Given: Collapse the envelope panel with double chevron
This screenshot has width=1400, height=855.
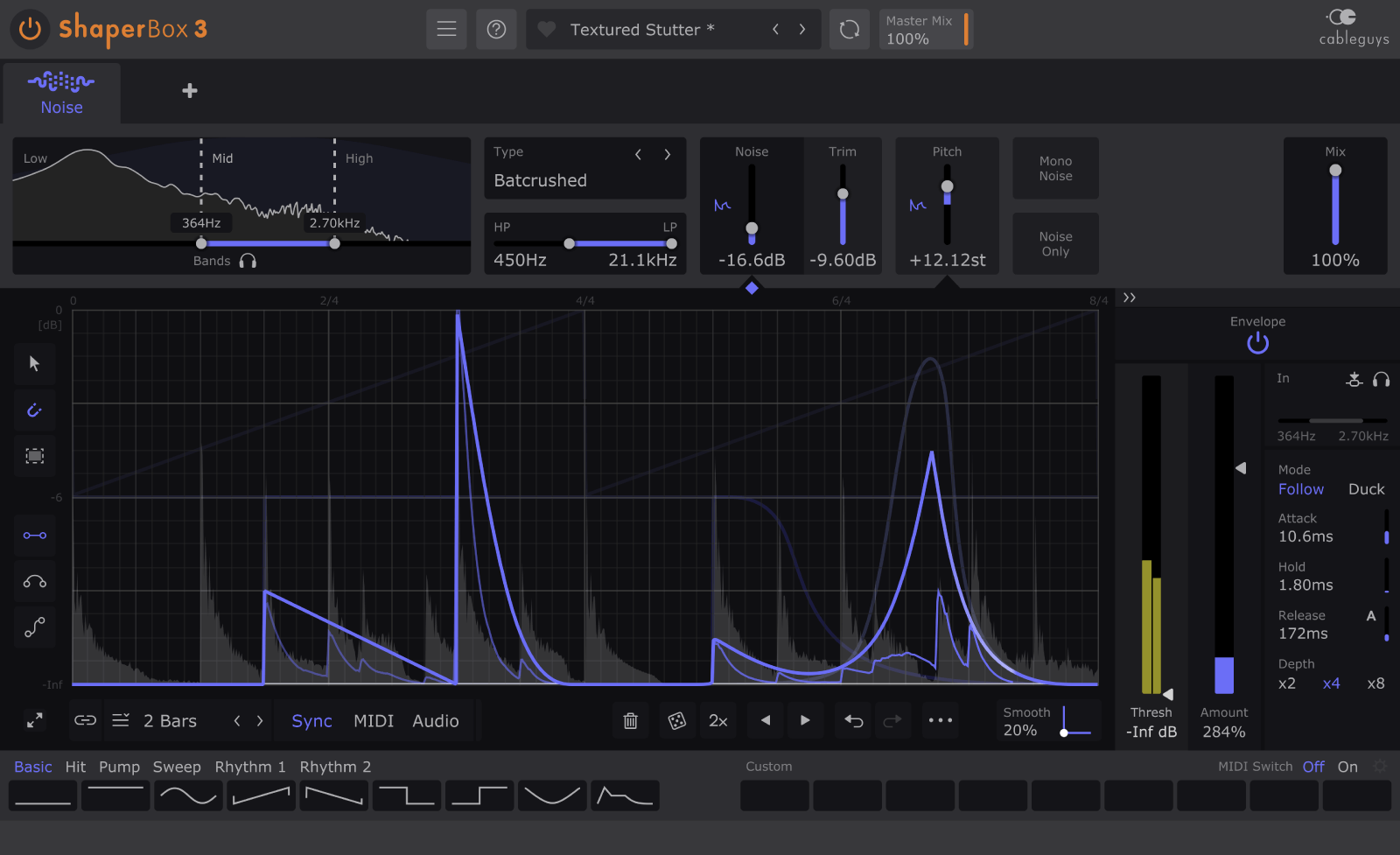Looking at the screenshot, I should pos(1130,298).
